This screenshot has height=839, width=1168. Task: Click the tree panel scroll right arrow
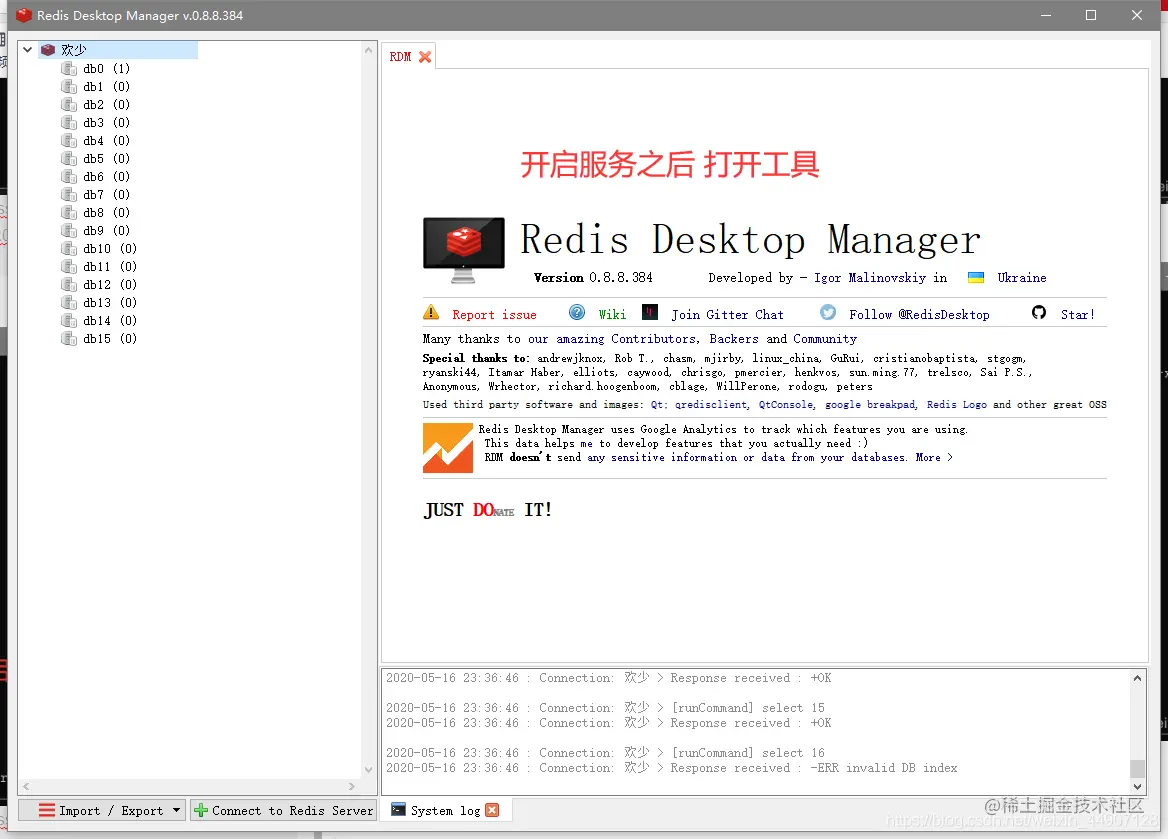pyautogui.click(x=352, y=786)
